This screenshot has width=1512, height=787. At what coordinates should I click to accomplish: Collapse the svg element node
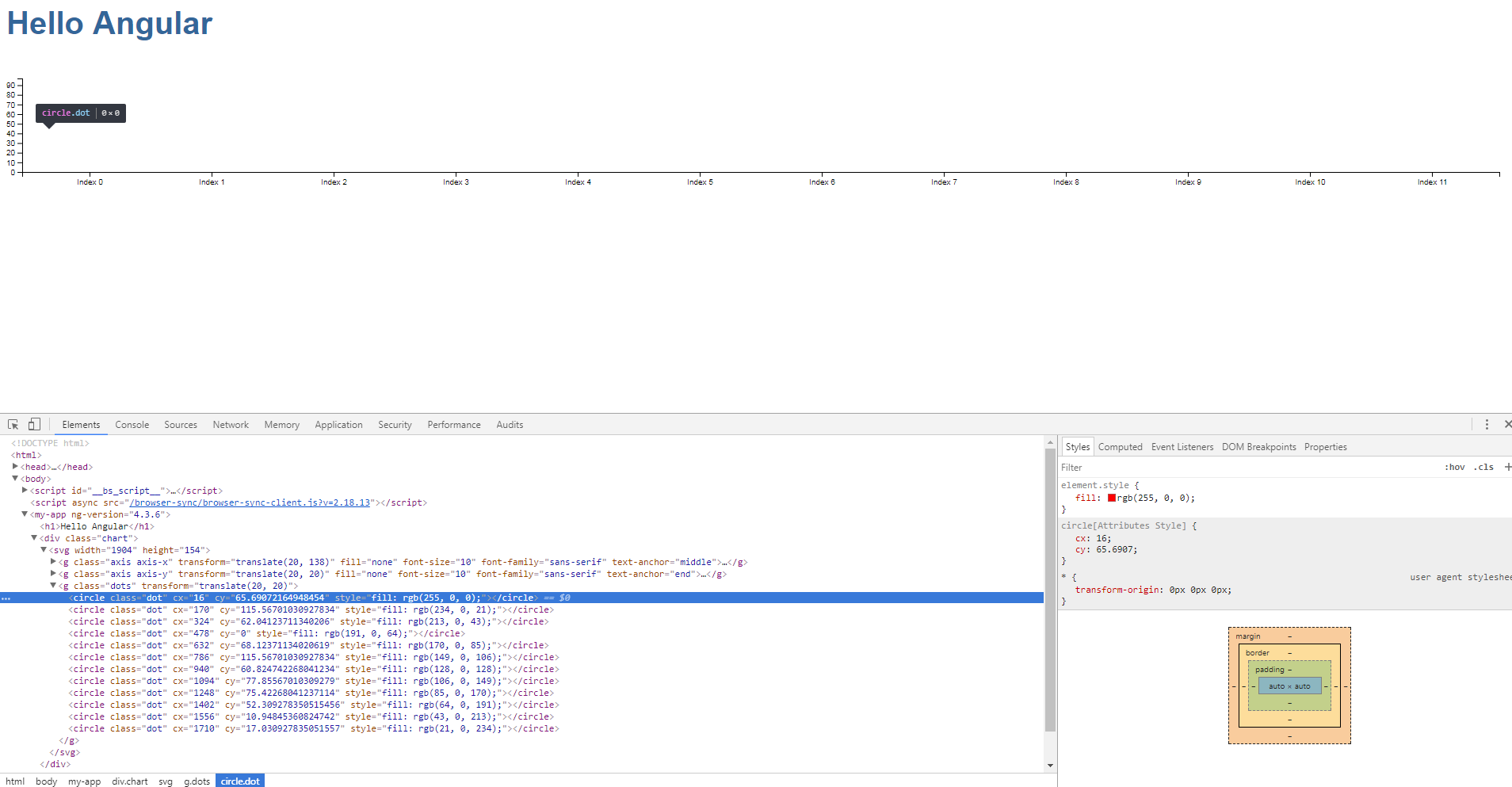coord(44,550)
